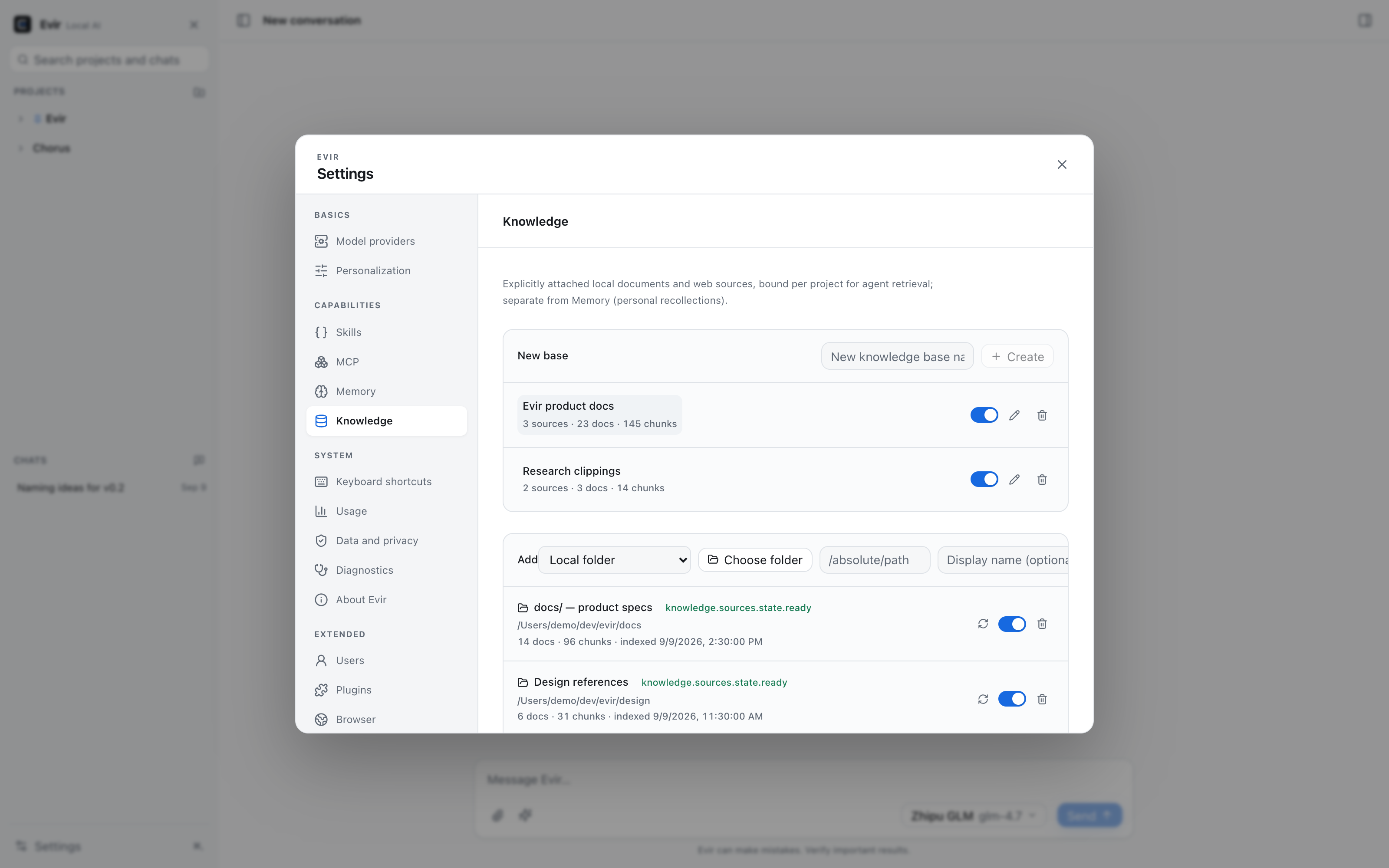This screenshot has width=1389, height=868.
Task: Focus the Display name optional field
Action: [x=1003, y=560]
